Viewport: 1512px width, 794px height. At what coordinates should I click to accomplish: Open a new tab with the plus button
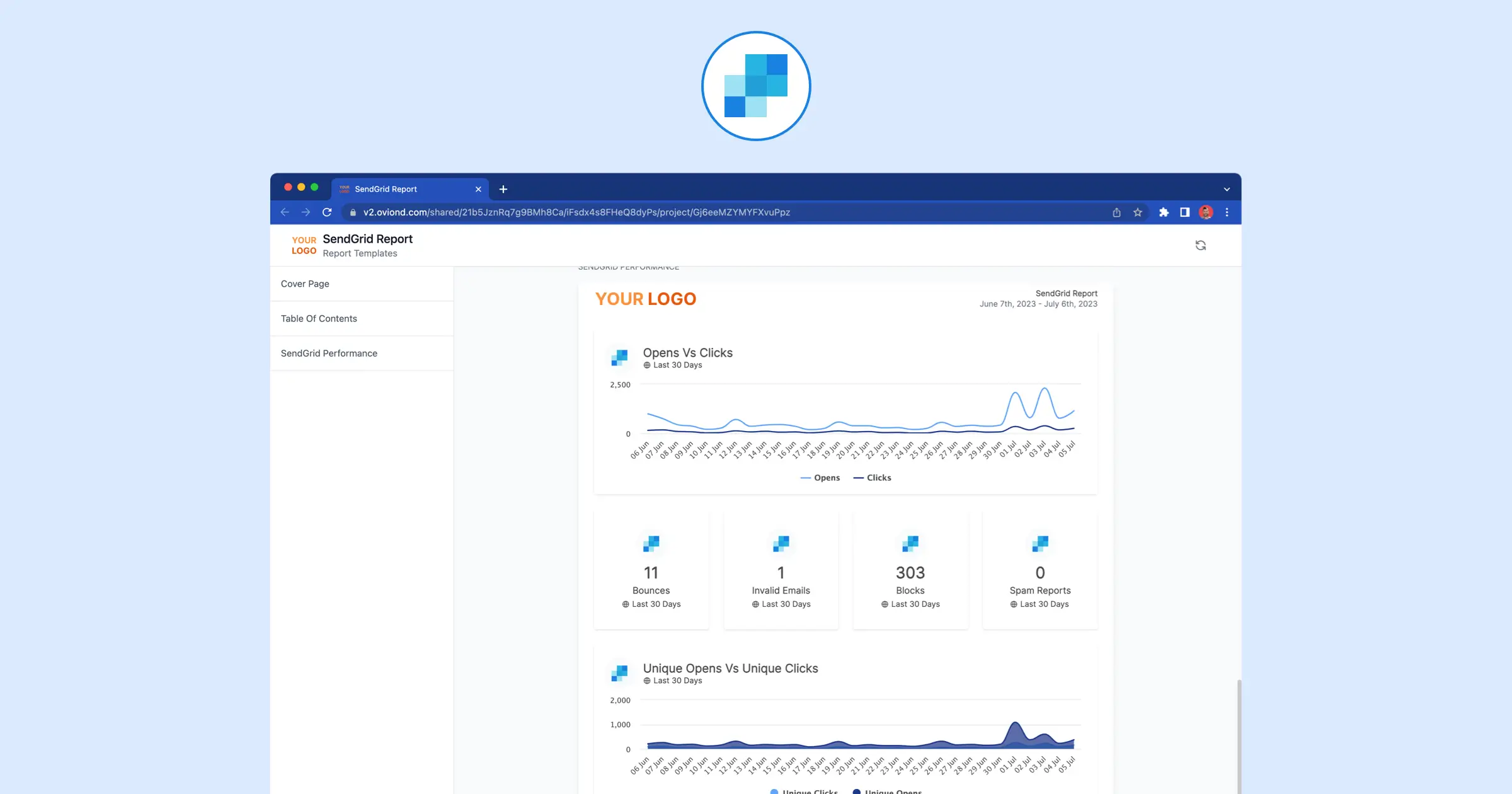tap(503, 189)
